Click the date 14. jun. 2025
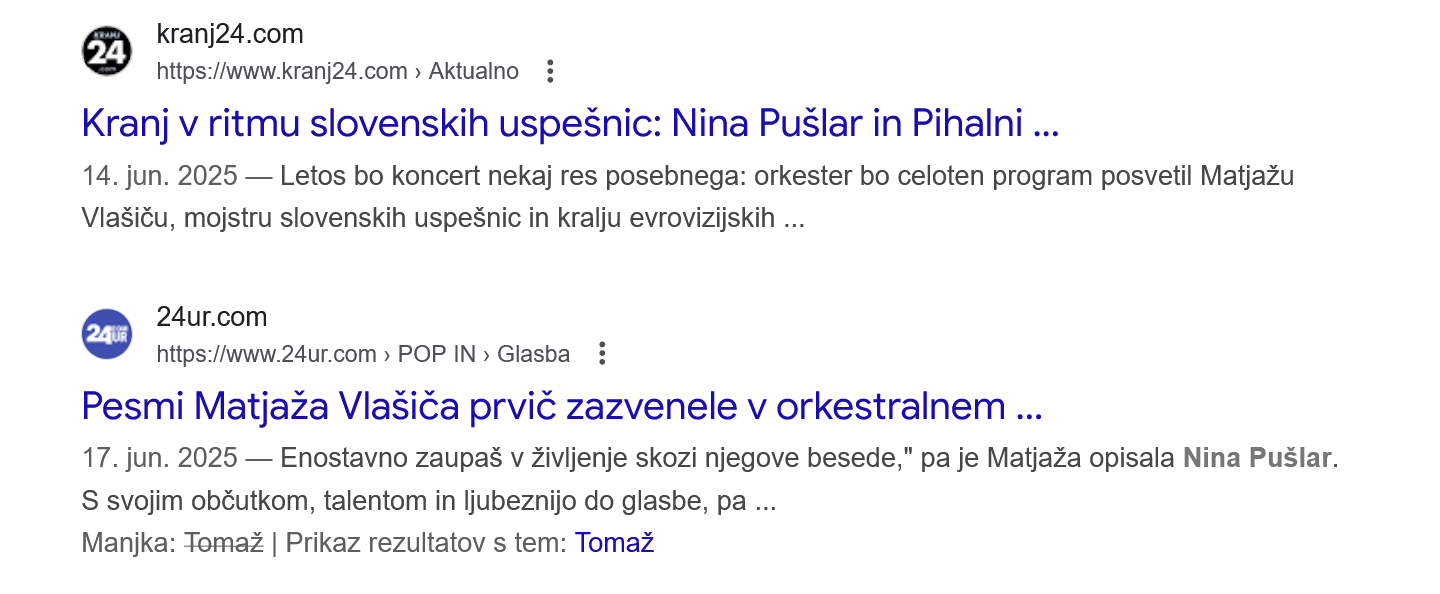The image size is (1440, 594). (160, 176)
